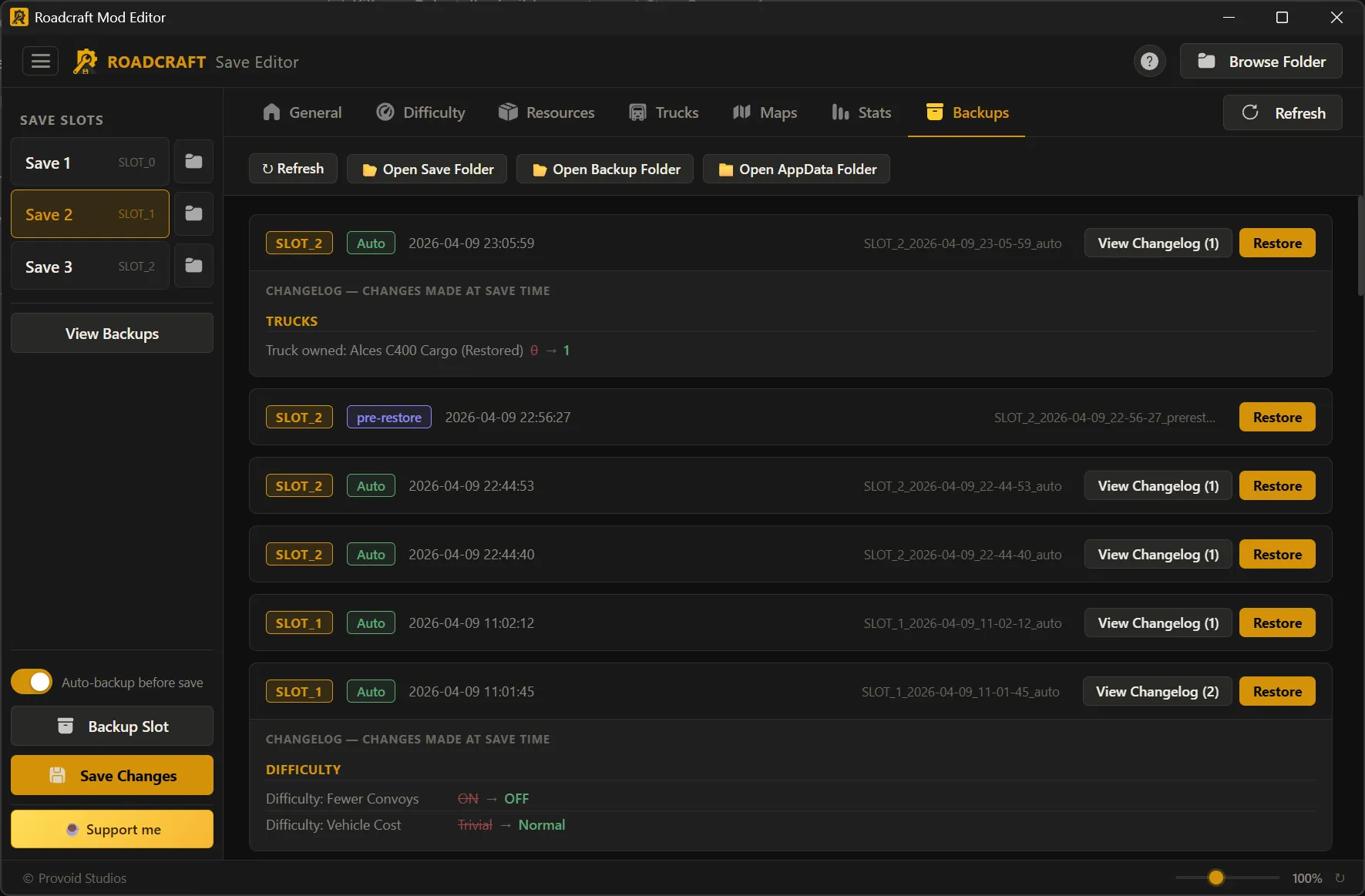Click the backups list scrollbar
Viewport: 1365px width, 896px height.
pos(1360,247)
